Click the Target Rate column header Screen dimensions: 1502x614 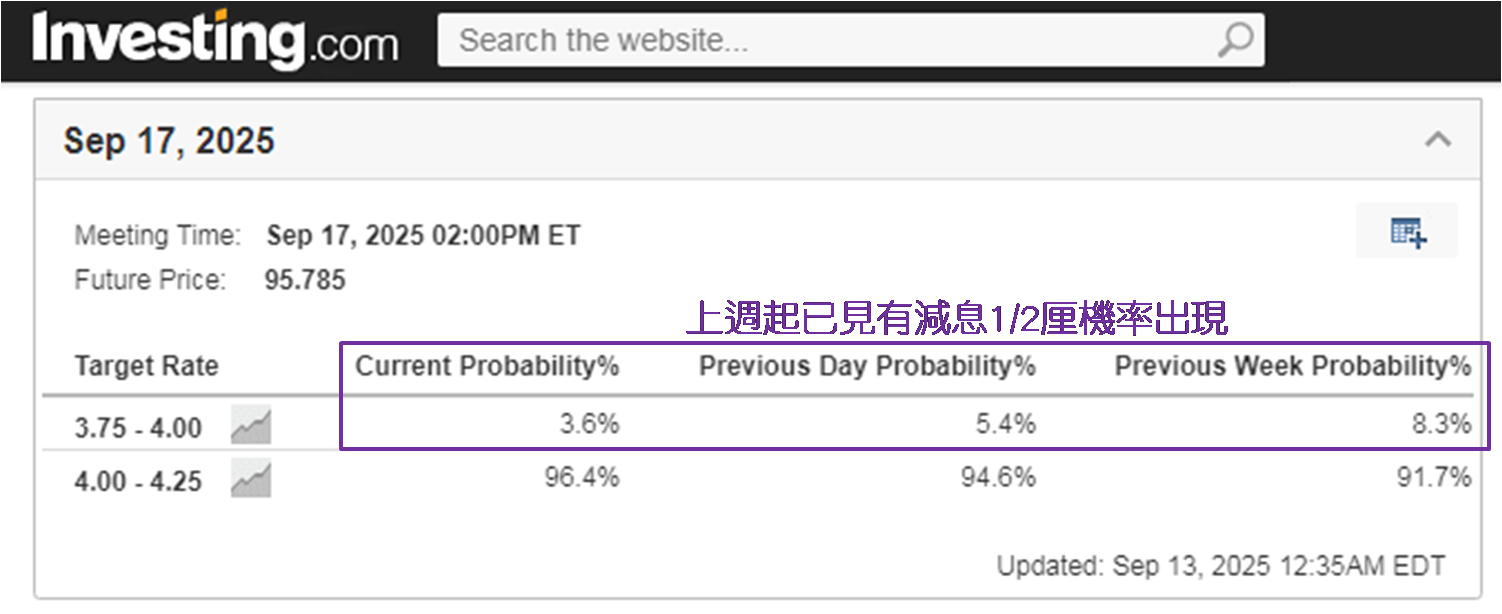tap(146, 366)
